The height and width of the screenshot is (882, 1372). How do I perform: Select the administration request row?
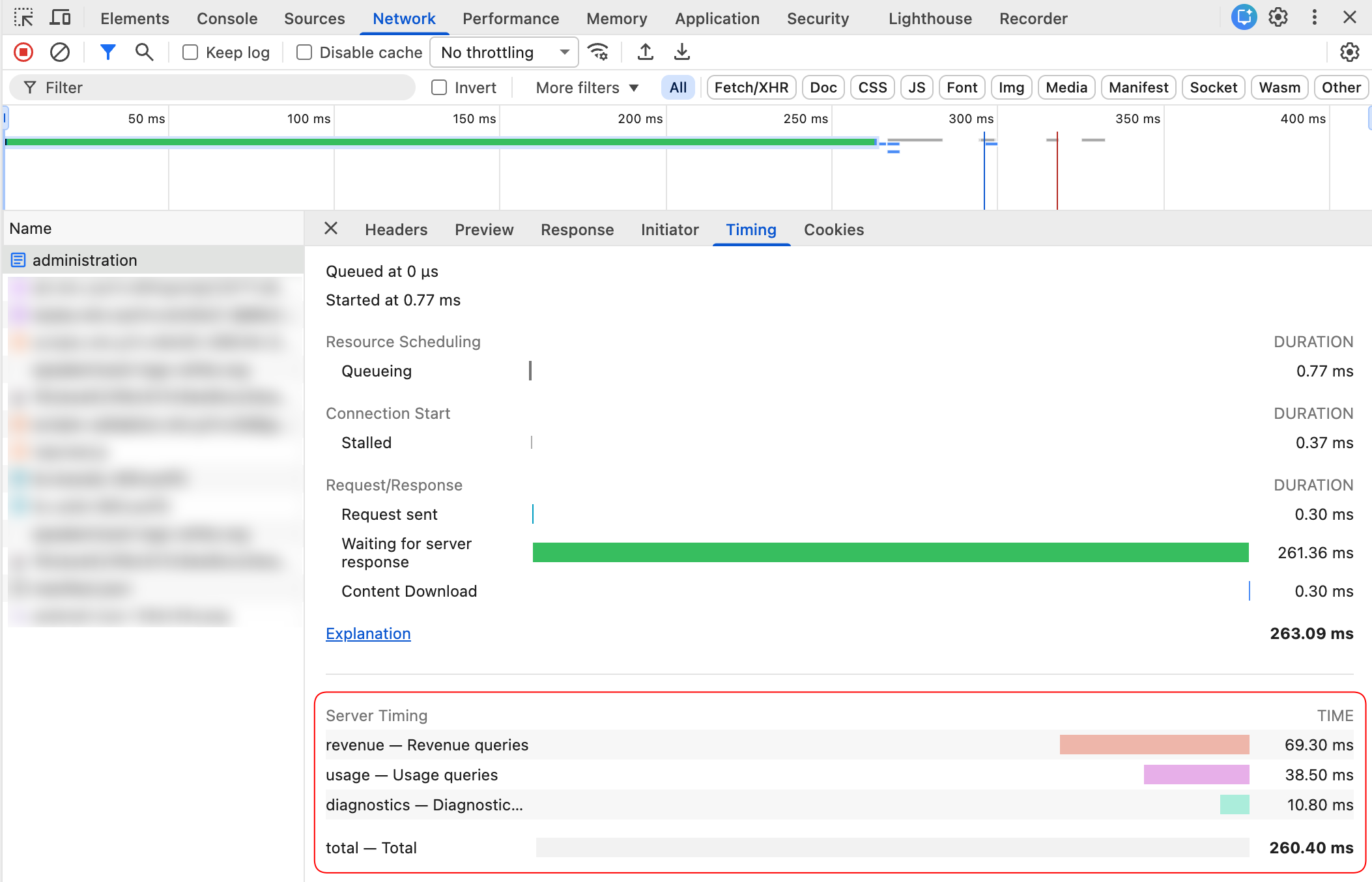click(x=154, y=260)
